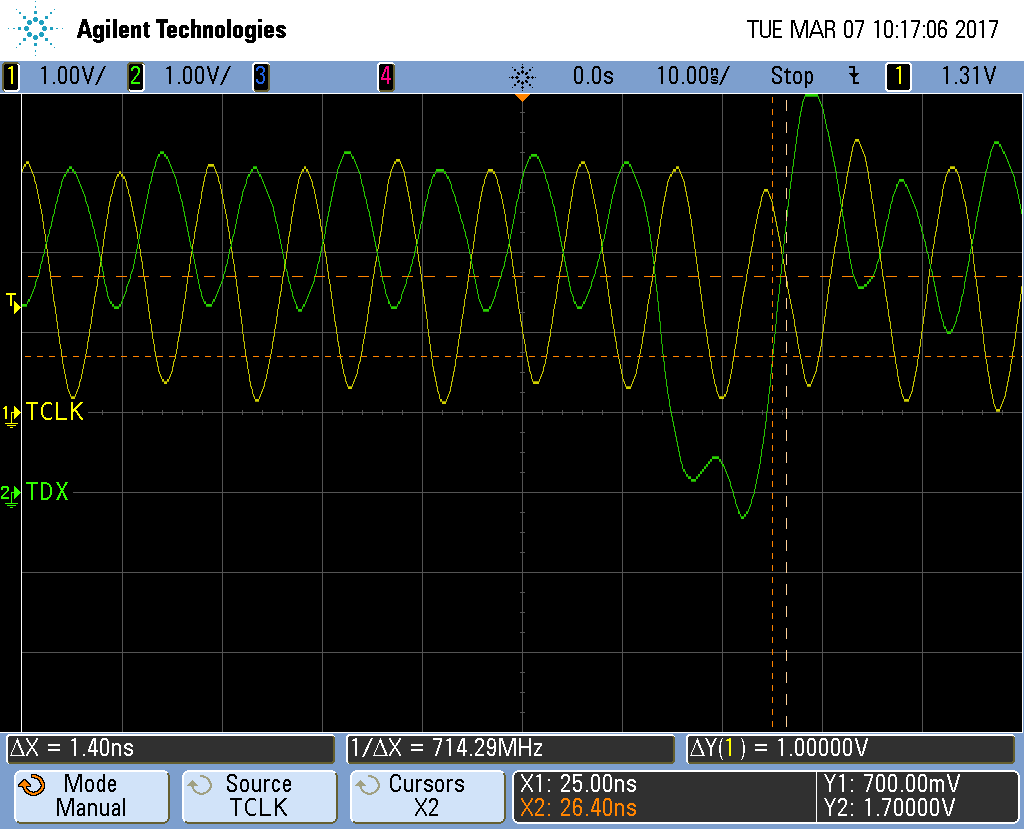Viewport: 1024px width, 829px height.
Task: Click the 1.31V trigger level value
Action: pyautogui.click(x=969, y=76)
